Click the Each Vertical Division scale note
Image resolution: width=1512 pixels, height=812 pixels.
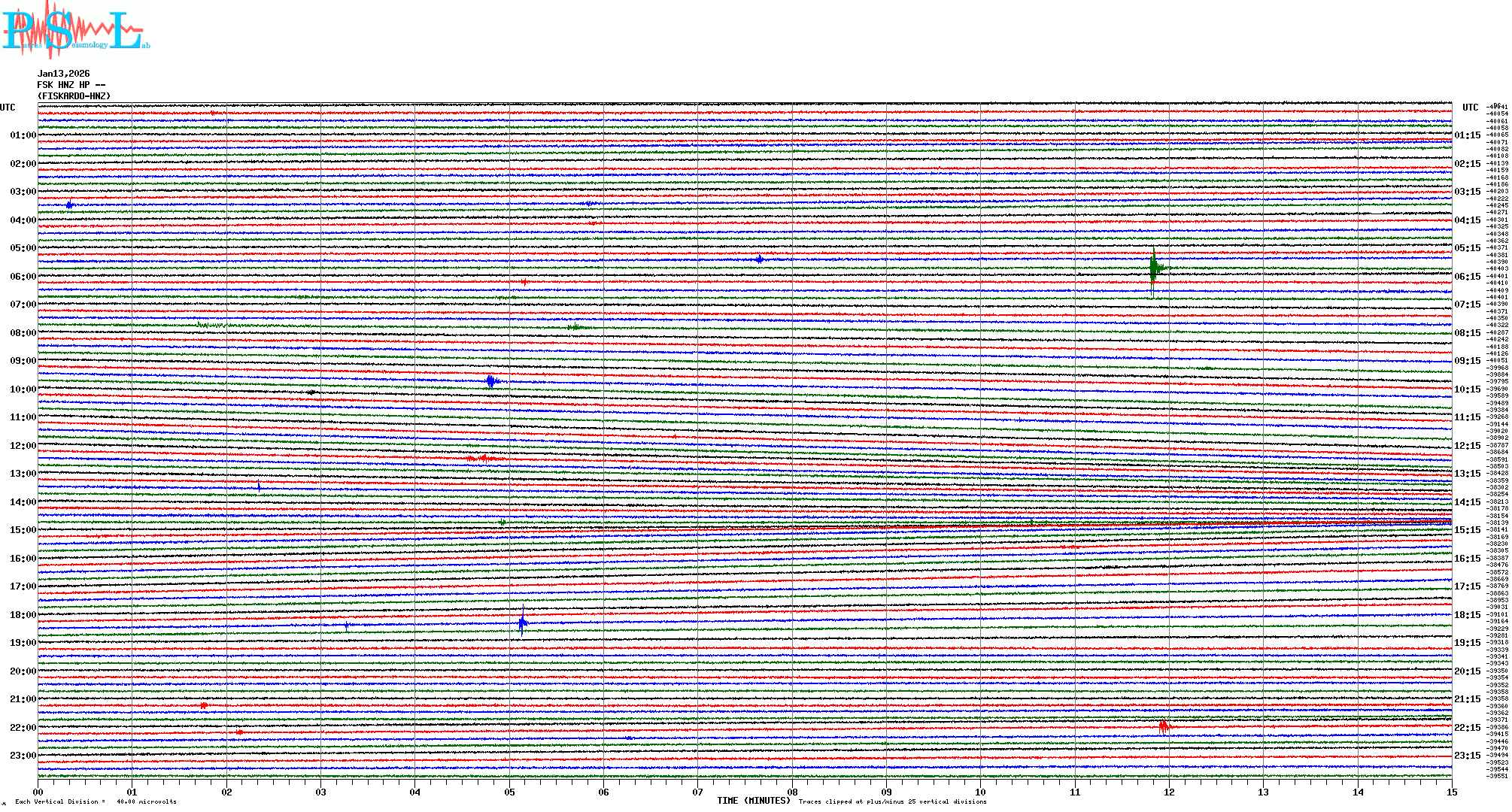(96, 801)
